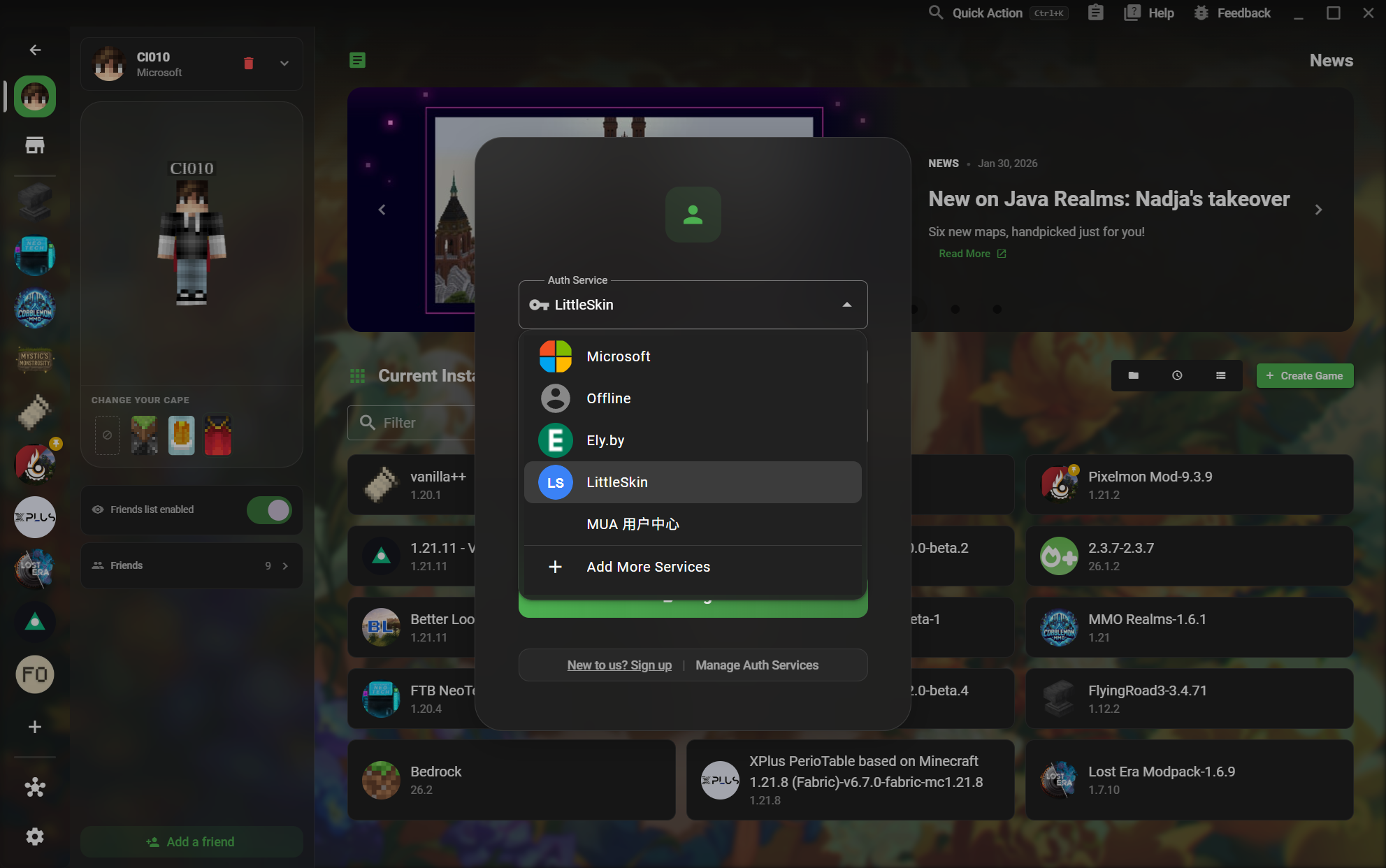This screenshot has height=868, width=1386.
Task: Click the Bedrock instance grass block icon
Action: pos(381,780)
